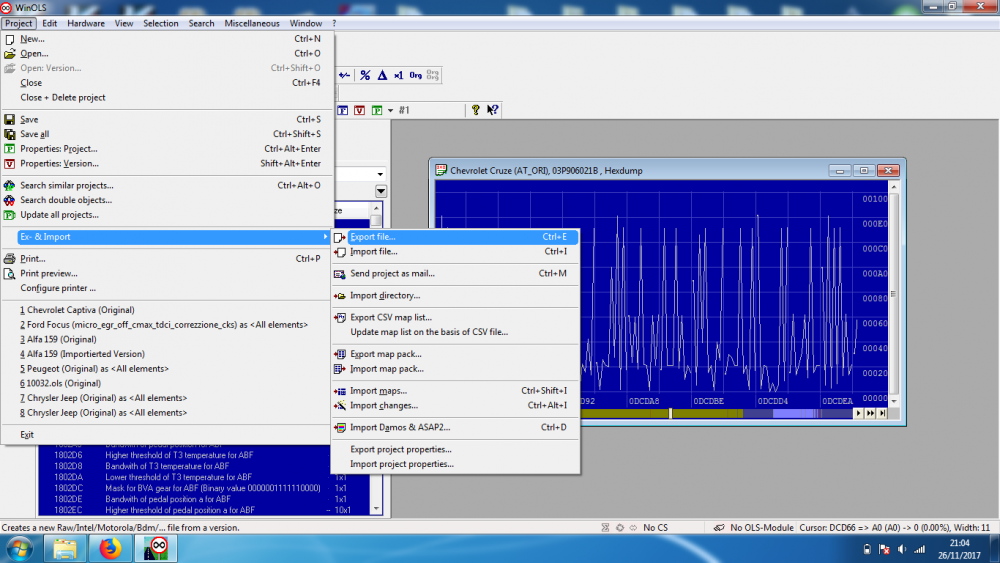The height and width of the screenshot is (563, 1000).
Task: Choose Close + Delete project
Action: tap(166, 98)
